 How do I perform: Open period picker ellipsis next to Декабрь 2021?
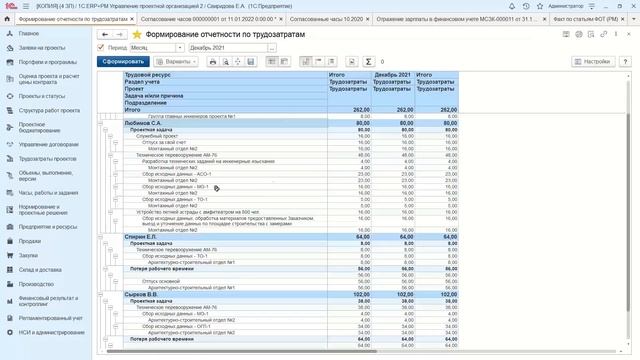click(272, 48)
